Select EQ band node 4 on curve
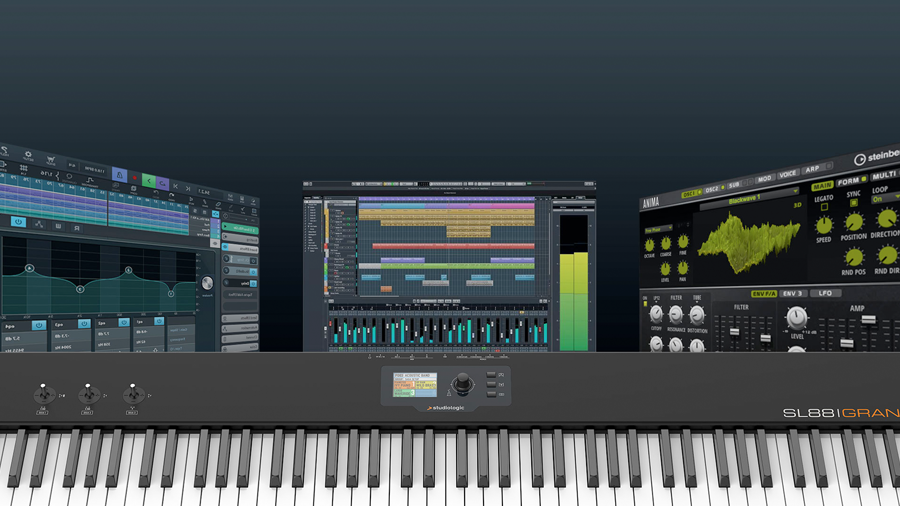900x506 pixels. coord(30,268)
